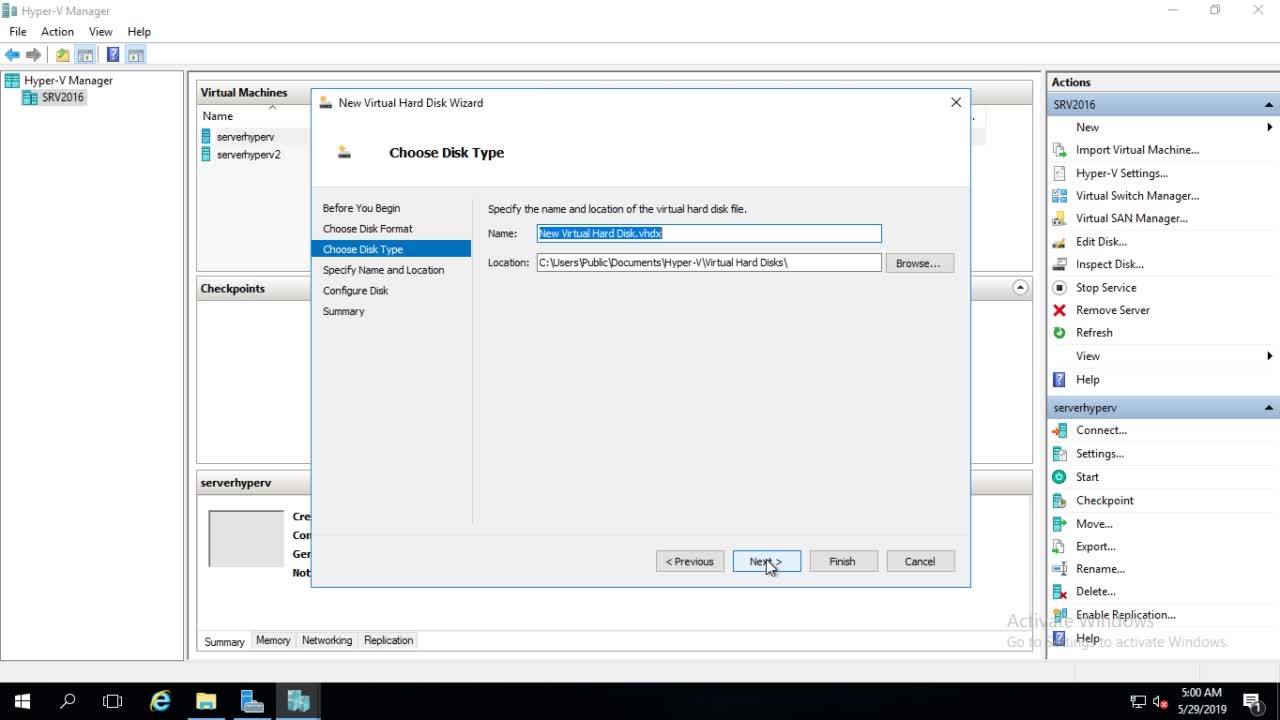This screenshot has width=1280, height=720.
Task: Go to Choose Disk Format wizard step
Action: (x=367, y=229)
